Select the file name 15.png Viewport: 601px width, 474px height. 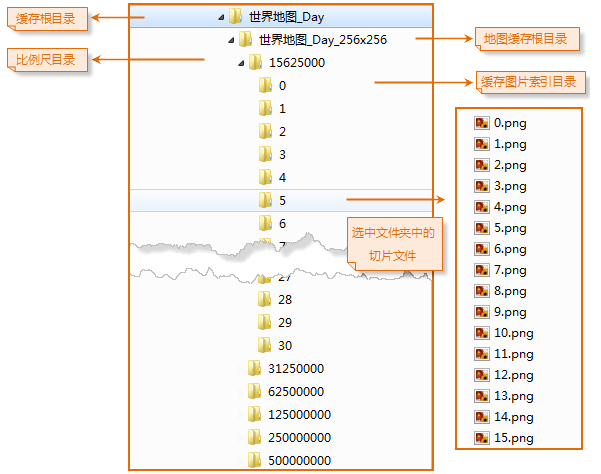coord(514,438)
